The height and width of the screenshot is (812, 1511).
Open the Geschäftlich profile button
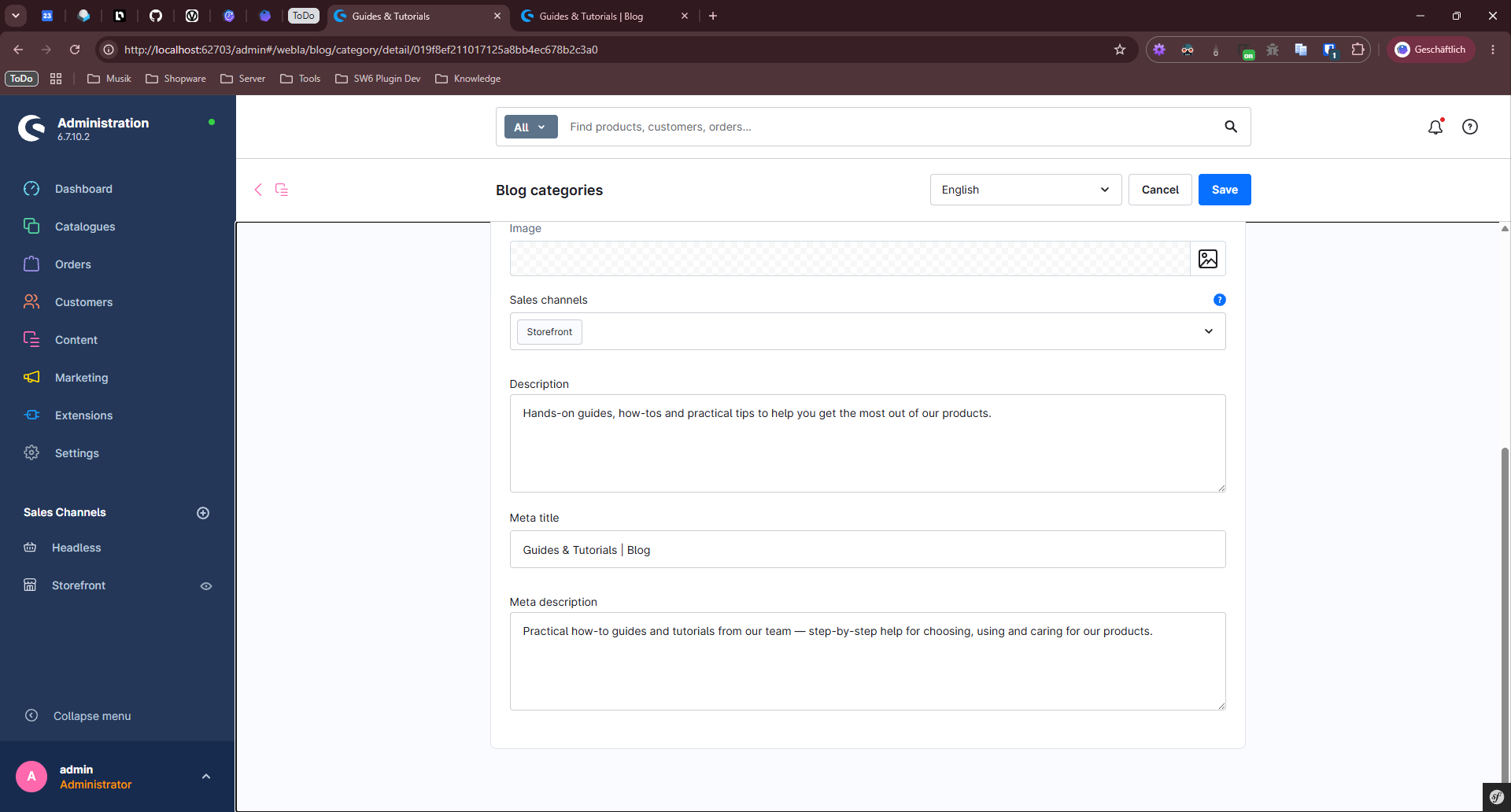click(x=1431, y=50)
